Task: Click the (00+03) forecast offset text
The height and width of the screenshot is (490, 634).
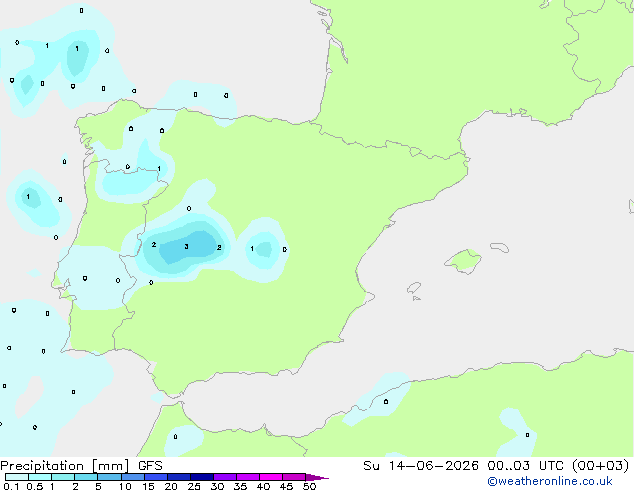Action: 601,466
